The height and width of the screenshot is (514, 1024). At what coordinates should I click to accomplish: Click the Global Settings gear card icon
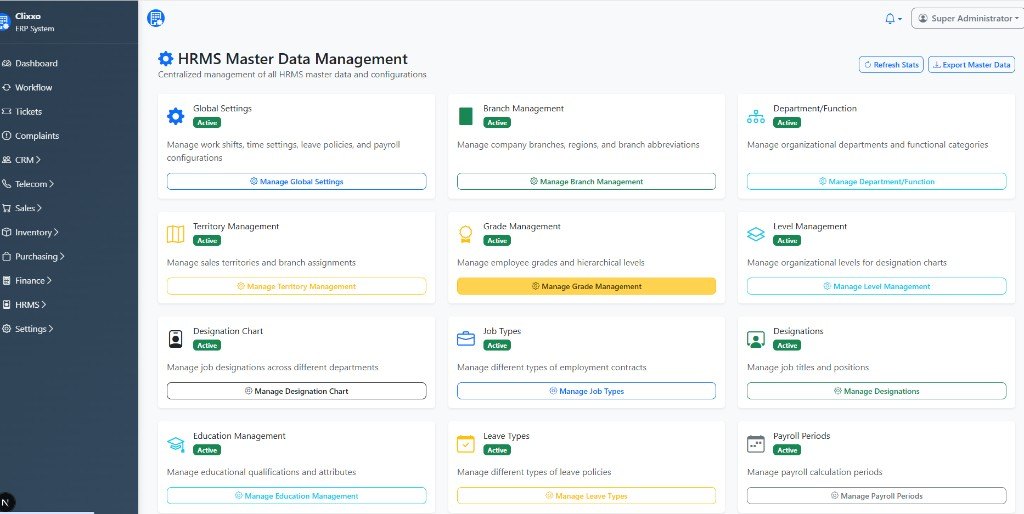(x=176, y=116)
